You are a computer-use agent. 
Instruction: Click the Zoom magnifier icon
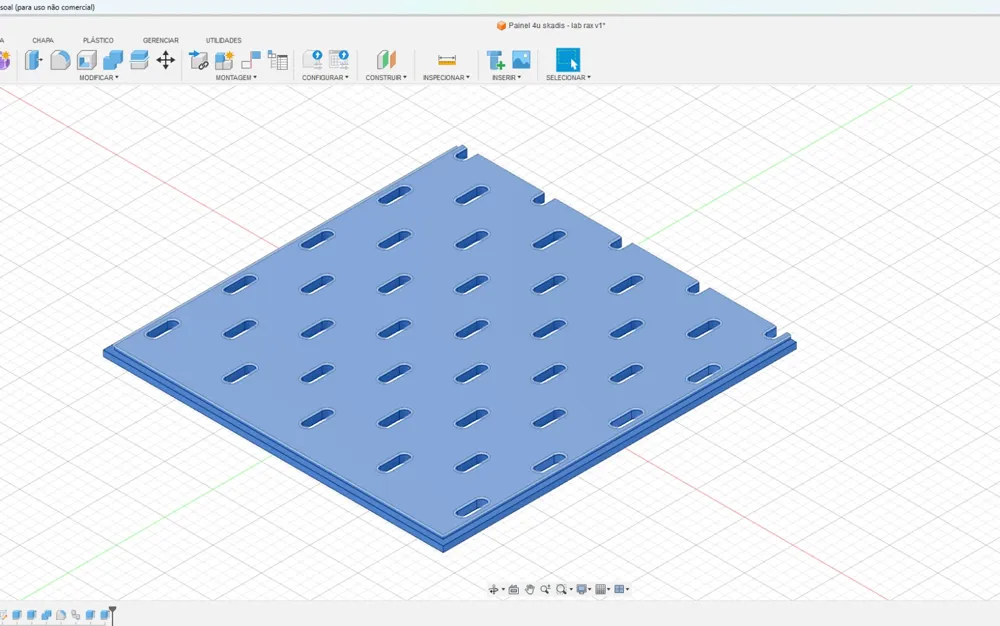[545, 590]
